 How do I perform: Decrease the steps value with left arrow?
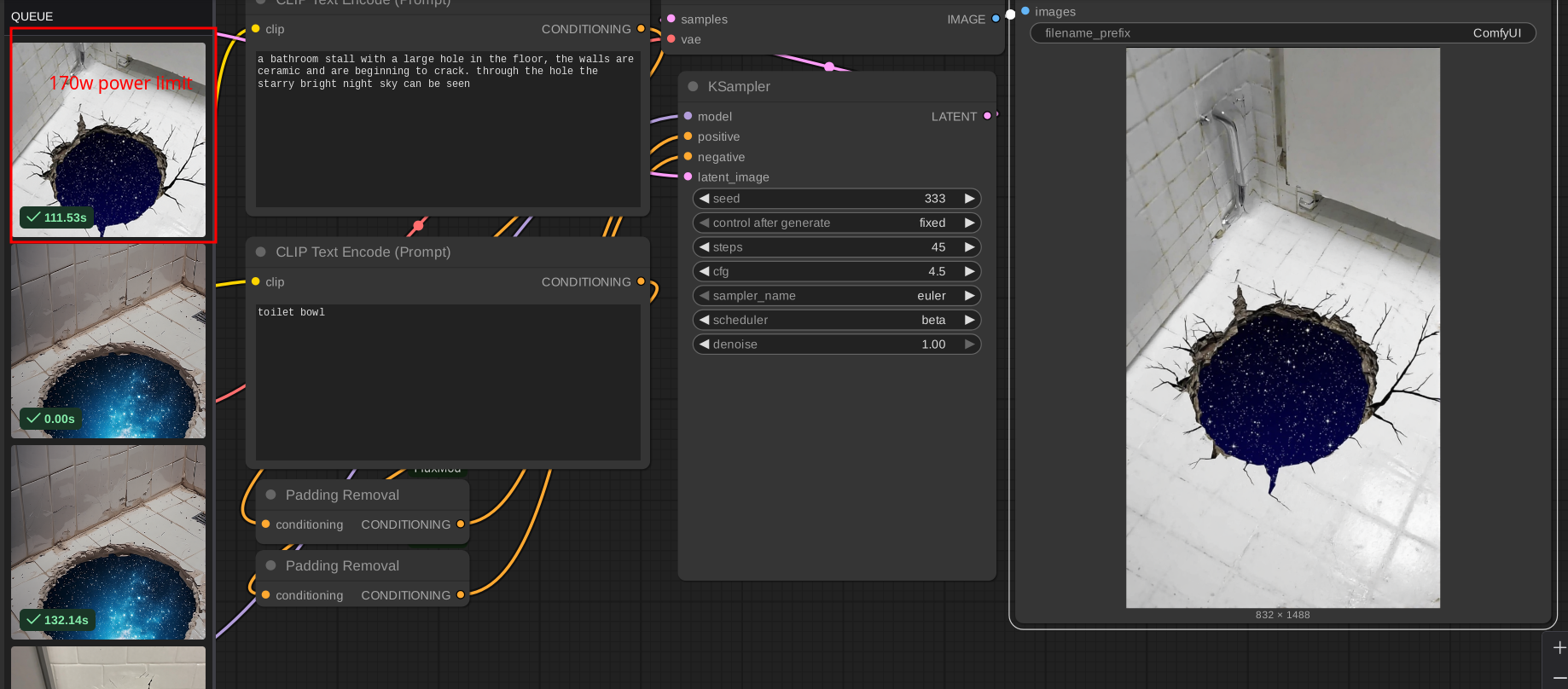click(705, 247)
